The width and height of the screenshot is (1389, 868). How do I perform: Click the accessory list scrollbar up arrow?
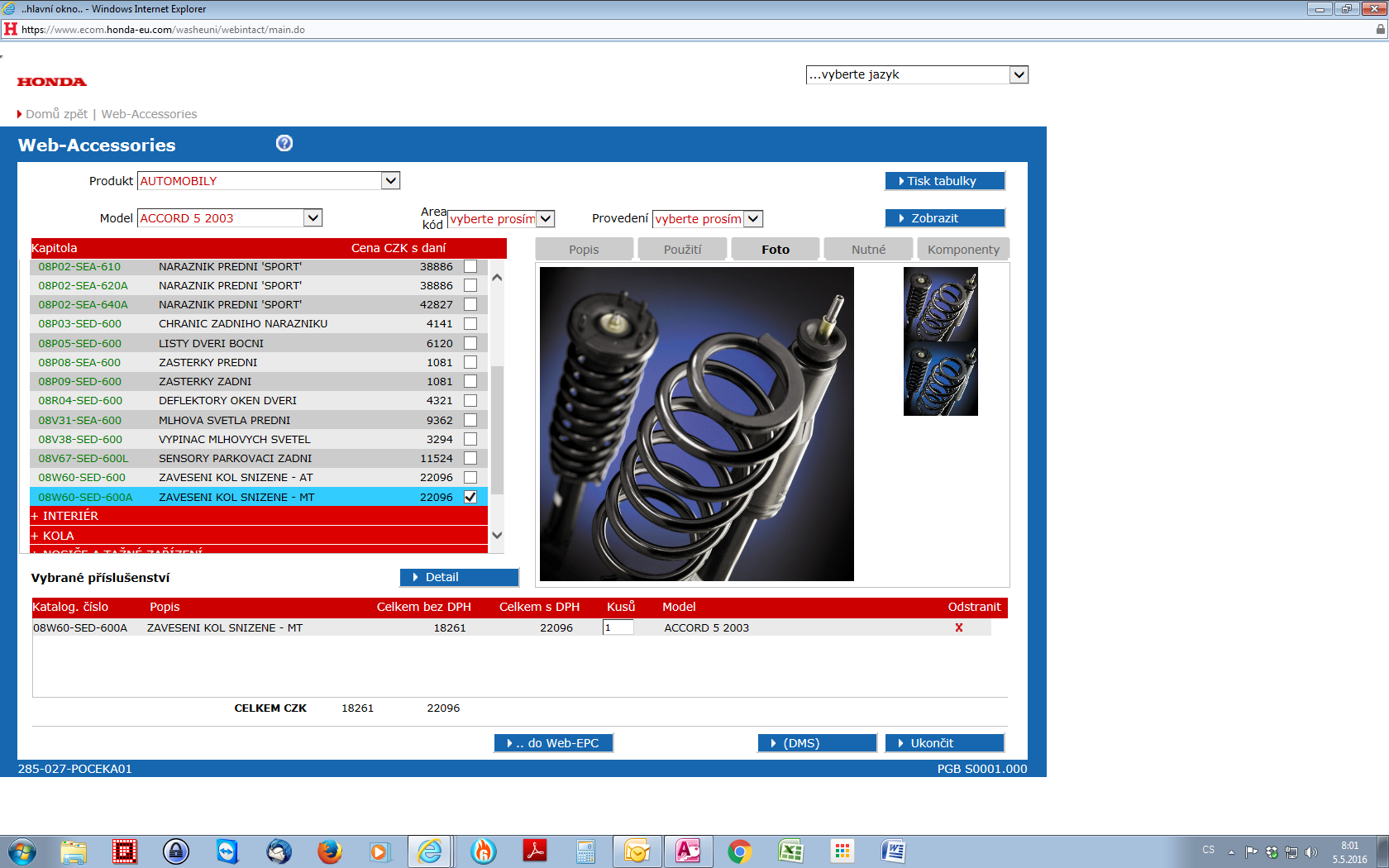[x=497, y=277]
